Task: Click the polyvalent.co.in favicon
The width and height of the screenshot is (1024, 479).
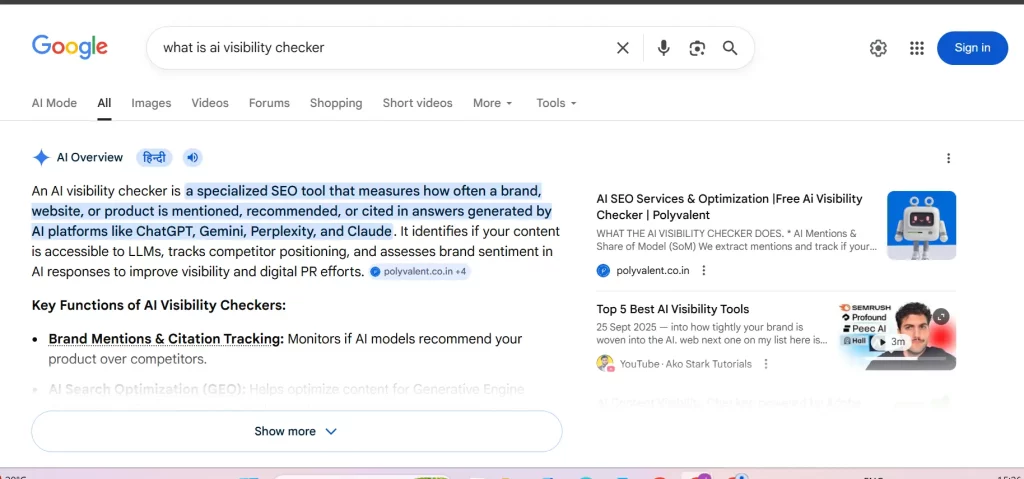Action: pos(603,271)
